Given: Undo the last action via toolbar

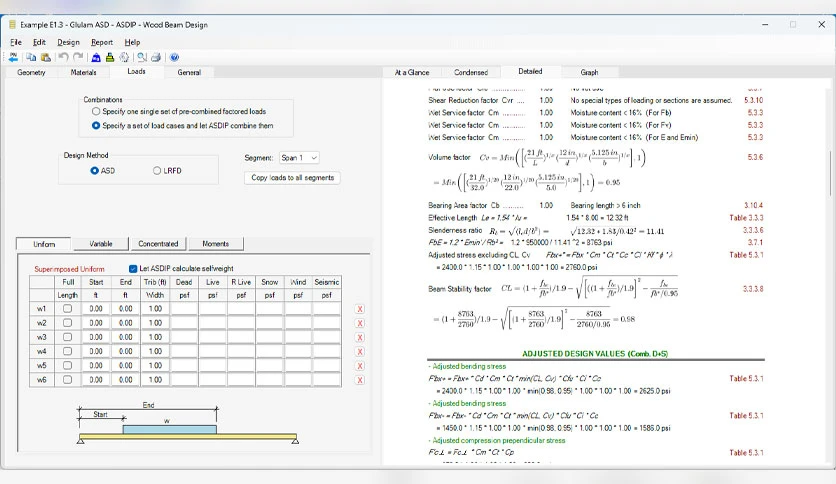Looking at the screenshot, I should [63, 57].
